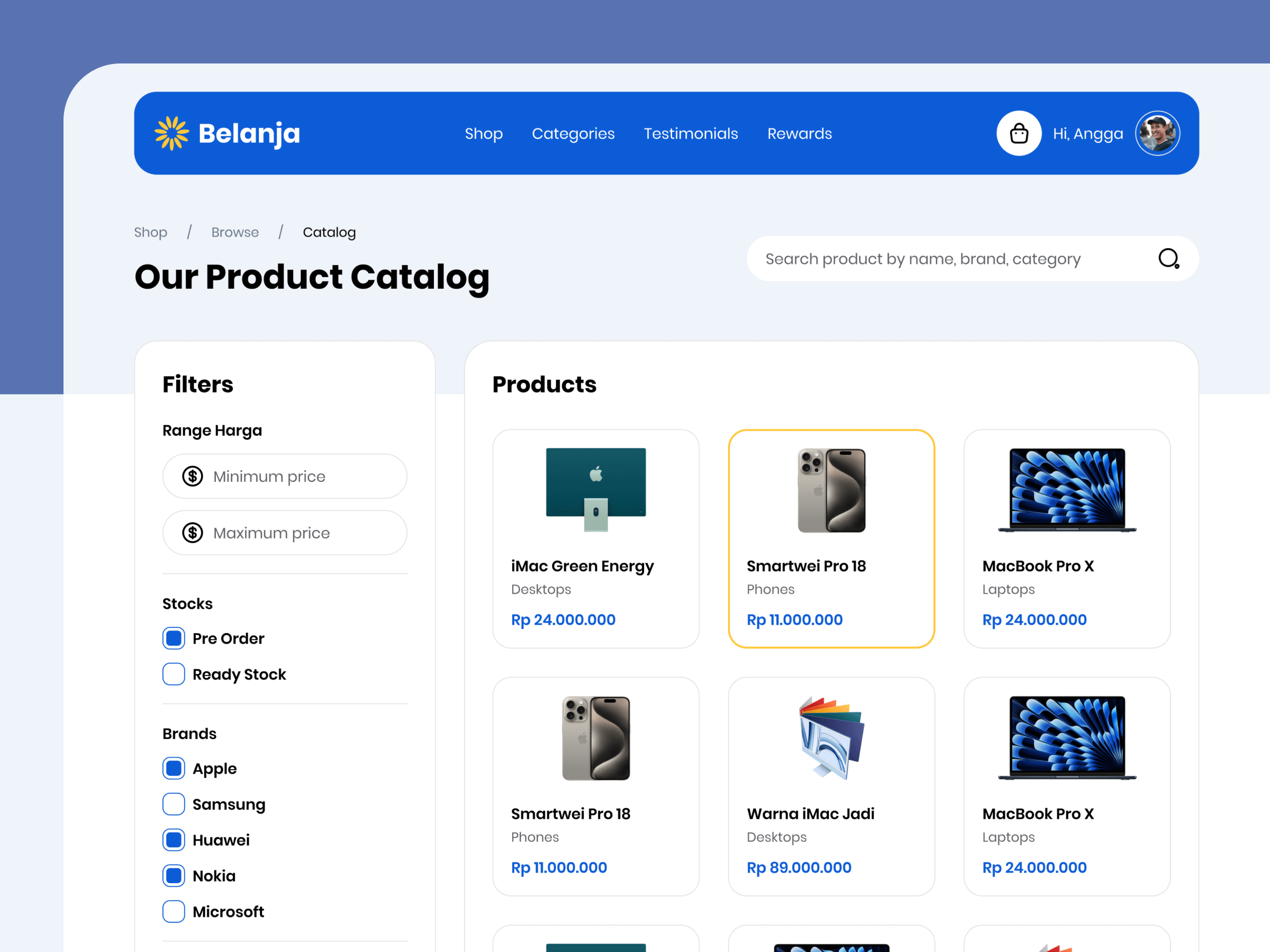Click dollar icon in Minimum price field
The width and height of the screenshot is (1270, 952).
(x=192, y=475)
